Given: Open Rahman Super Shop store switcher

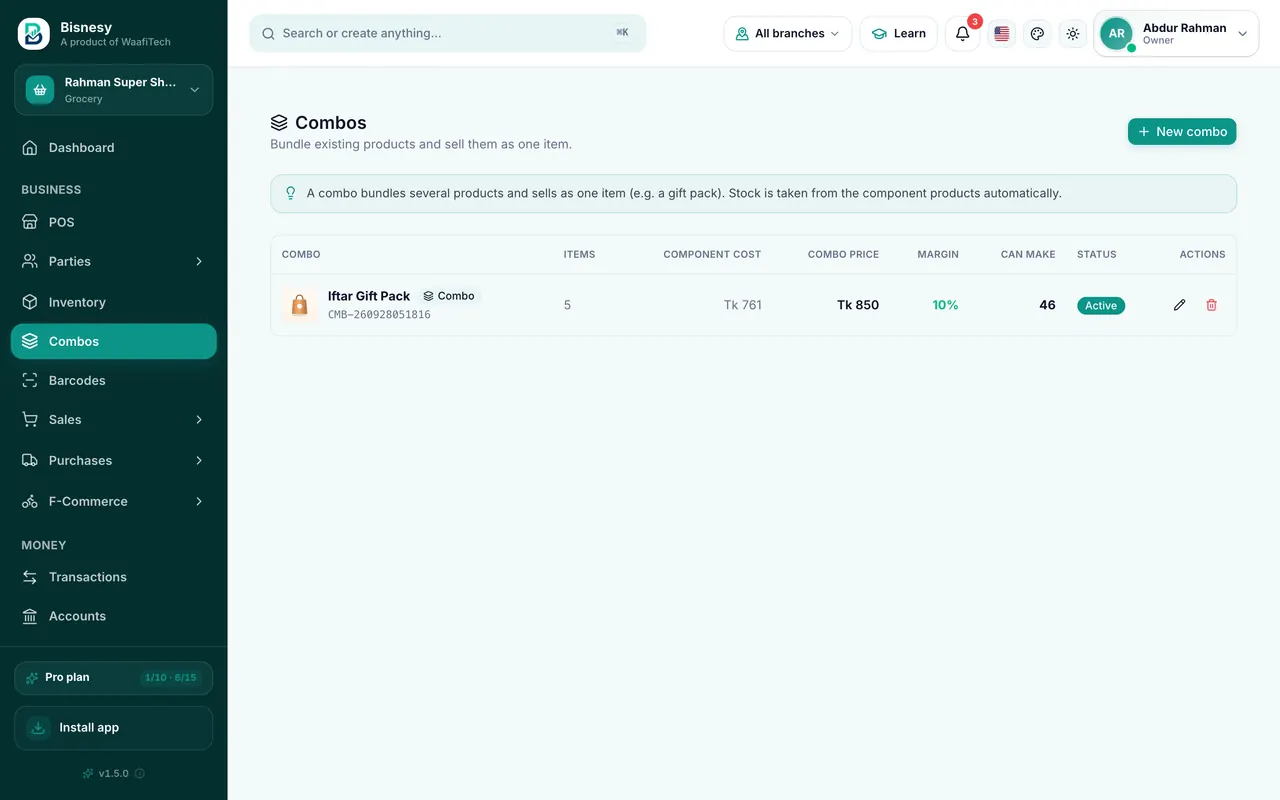Looking at the screenshot, I should (114, 90).
